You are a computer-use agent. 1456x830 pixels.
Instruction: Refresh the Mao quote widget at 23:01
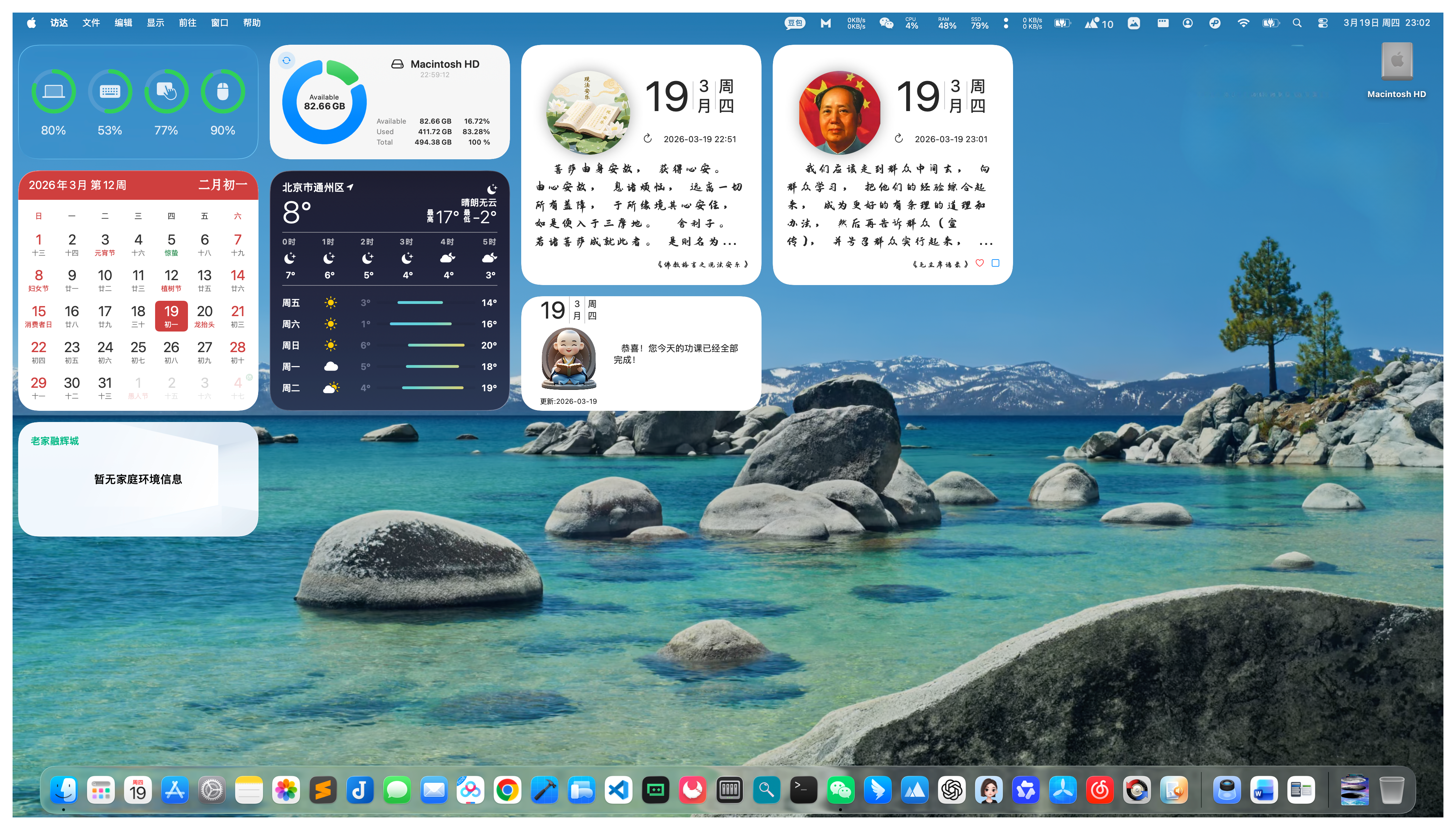coord(899,139)
